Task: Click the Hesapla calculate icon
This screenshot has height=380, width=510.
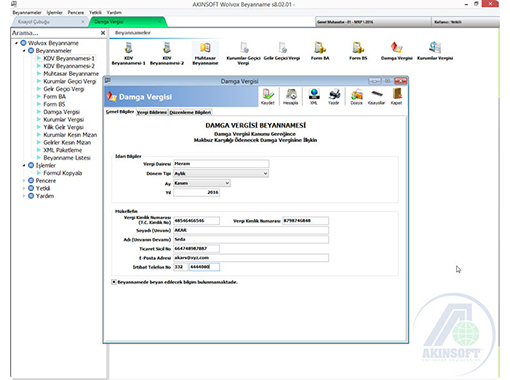Action: click(291, 97)
